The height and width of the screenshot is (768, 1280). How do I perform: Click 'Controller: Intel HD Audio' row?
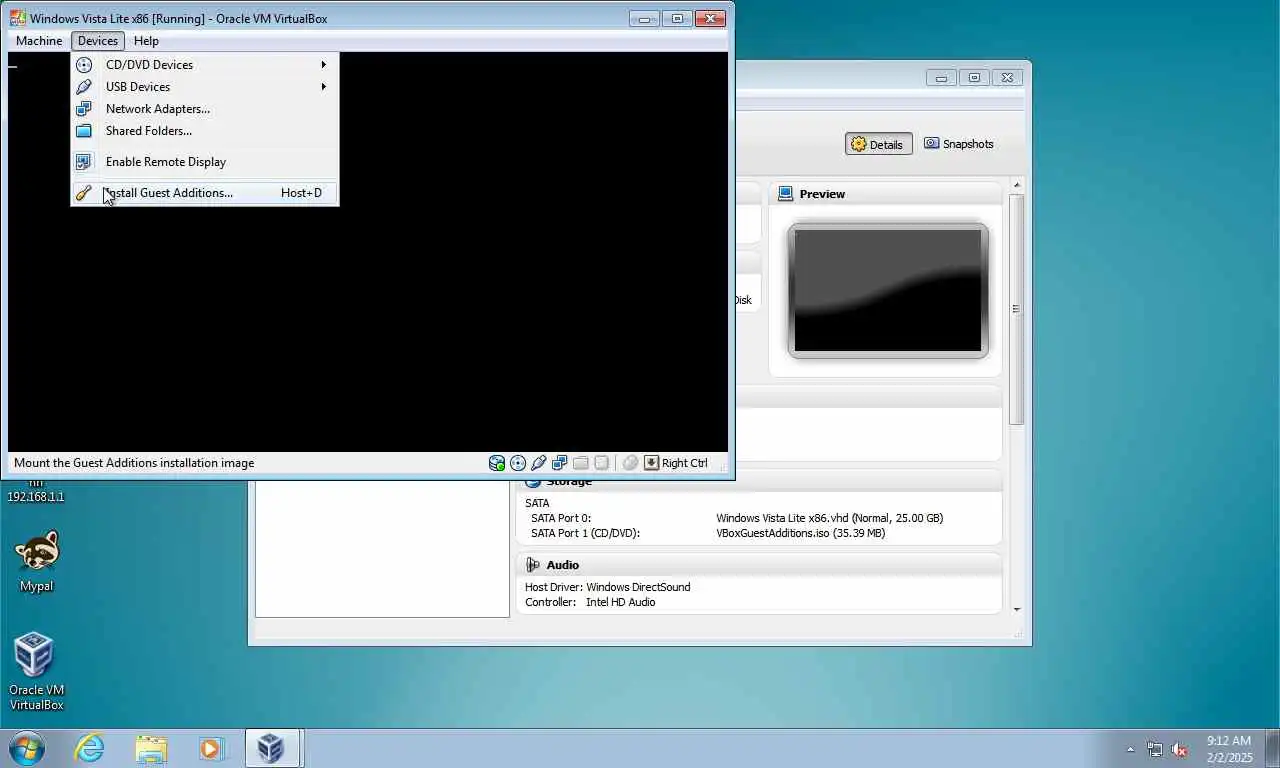coord(590,602)
